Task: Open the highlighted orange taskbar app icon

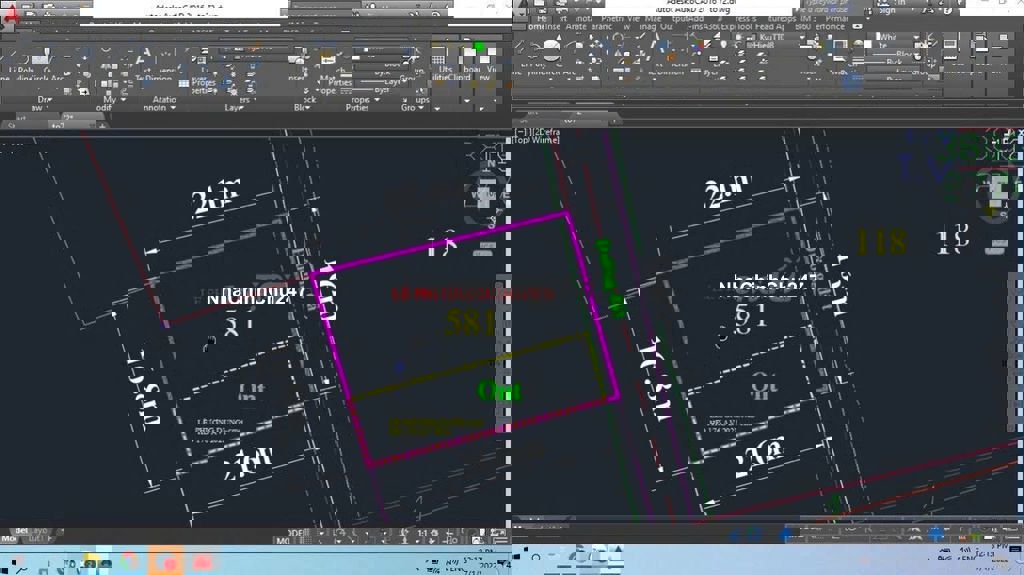Action: point(166,561)
